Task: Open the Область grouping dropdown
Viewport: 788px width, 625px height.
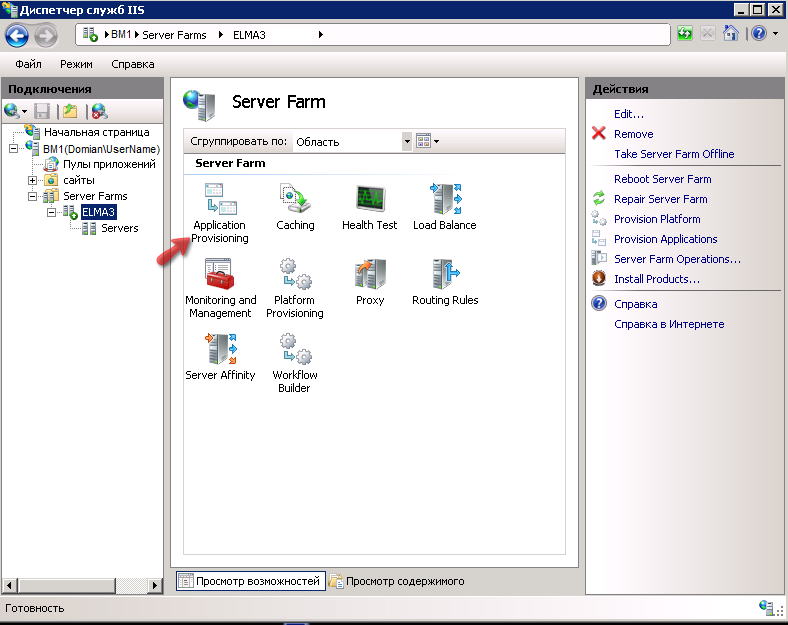Action: point(406,142)
